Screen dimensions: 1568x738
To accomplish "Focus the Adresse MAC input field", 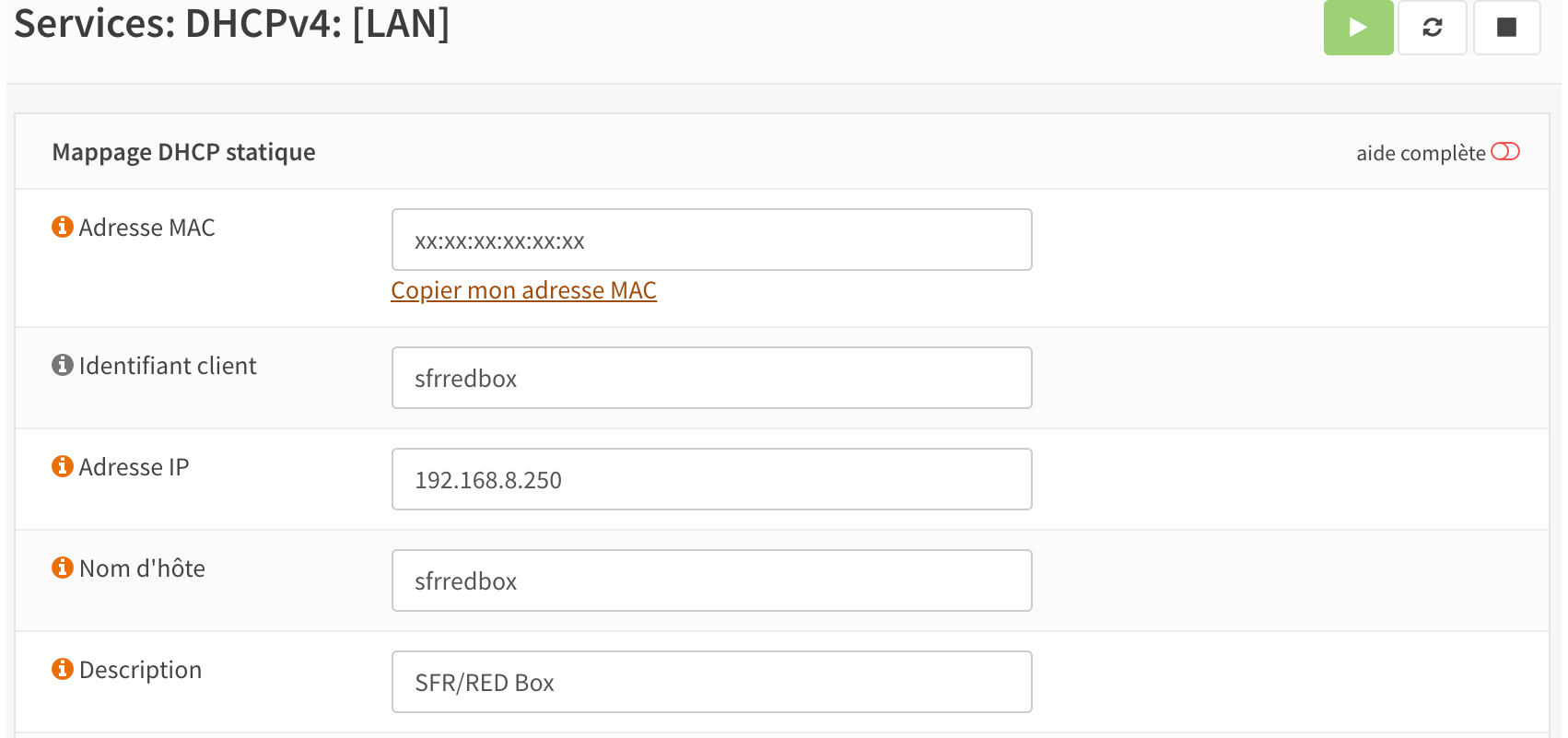I will coord(711,240).
